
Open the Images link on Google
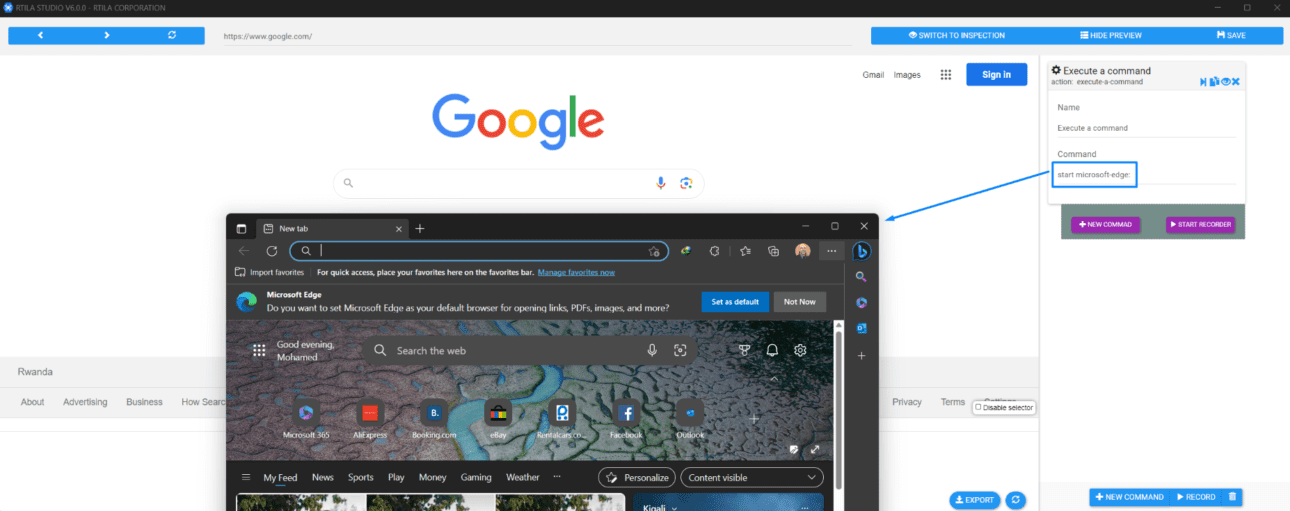[x=907, y=75]
